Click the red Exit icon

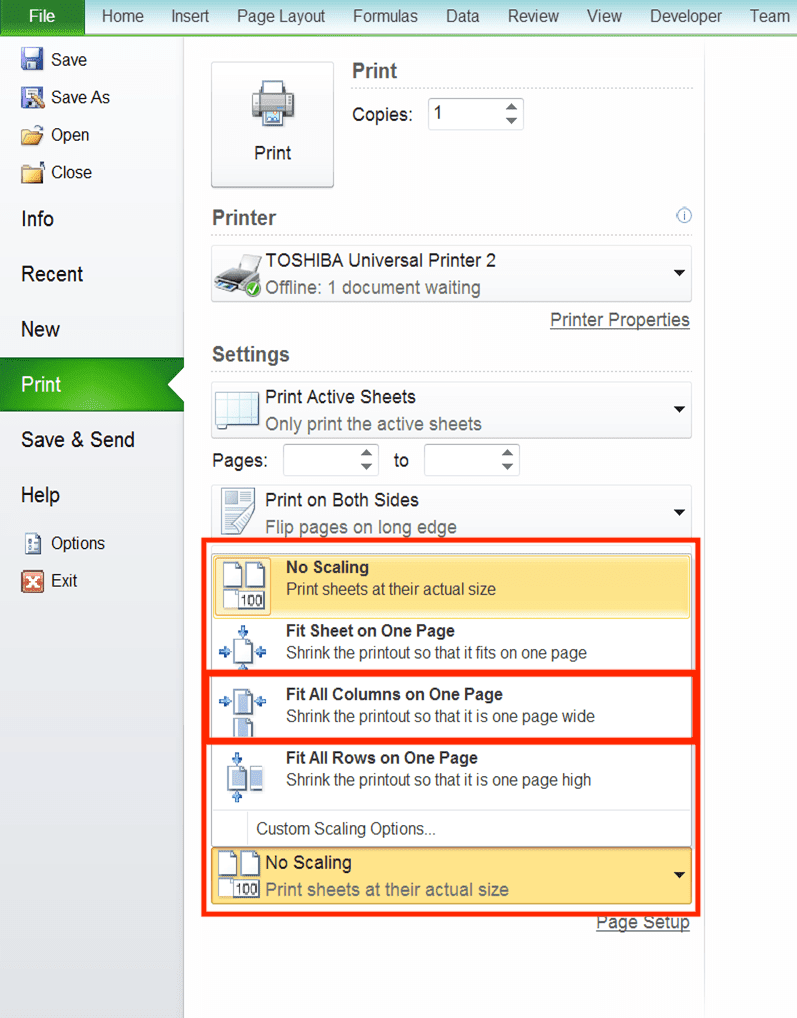pyautogui.click(x=32, y=581)
